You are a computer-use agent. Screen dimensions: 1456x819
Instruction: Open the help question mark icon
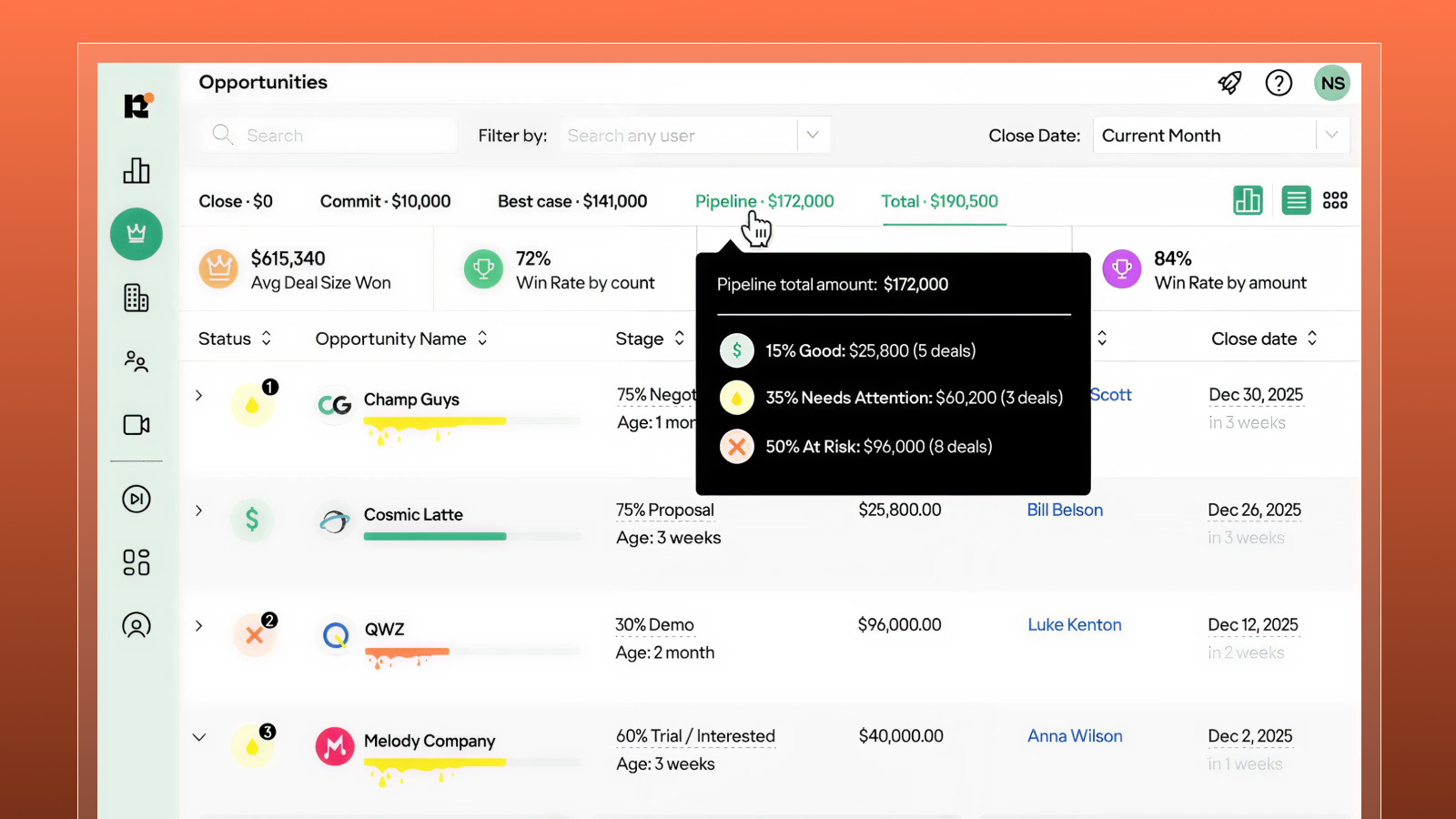(1279, 83)
